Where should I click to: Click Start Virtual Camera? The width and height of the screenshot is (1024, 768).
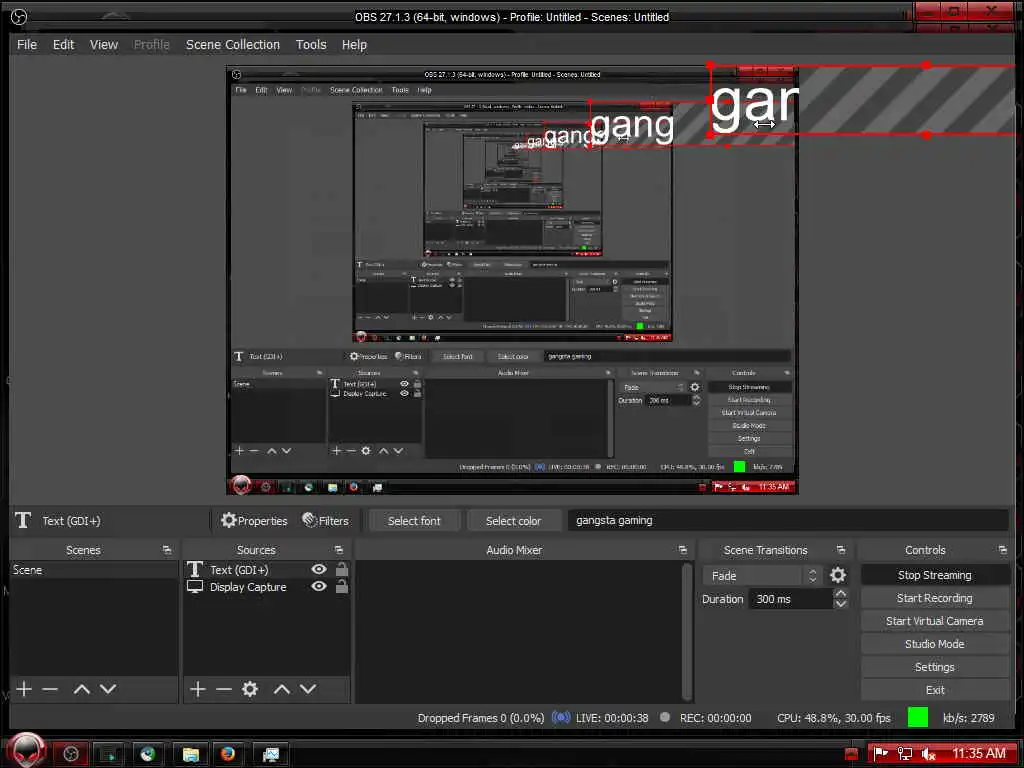[935, 621]
